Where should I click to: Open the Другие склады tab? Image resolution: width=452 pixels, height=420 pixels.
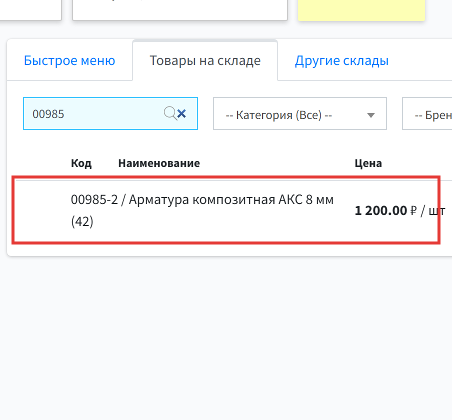click(x=342, y=61)
